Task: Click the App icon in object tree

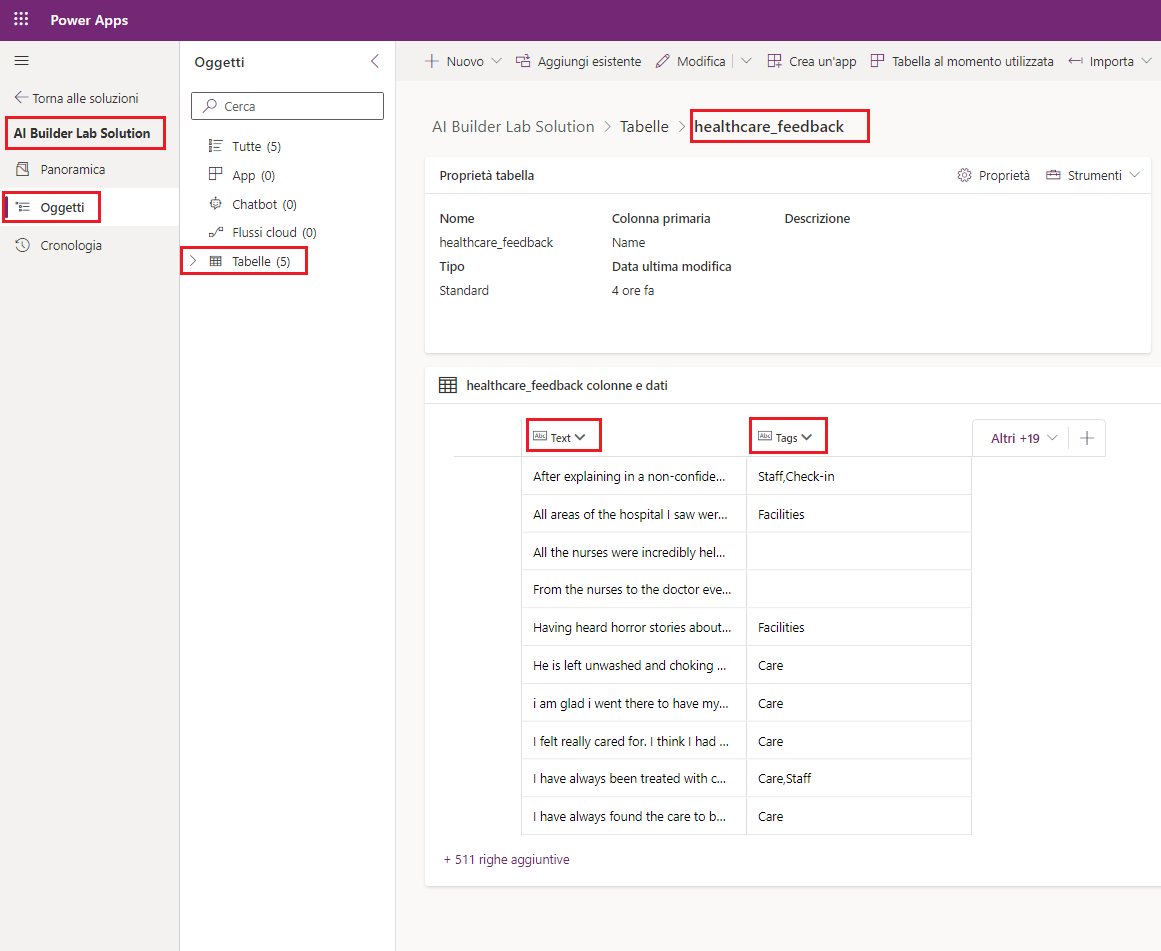Action: pyautogui.click(x=215, y=174)
